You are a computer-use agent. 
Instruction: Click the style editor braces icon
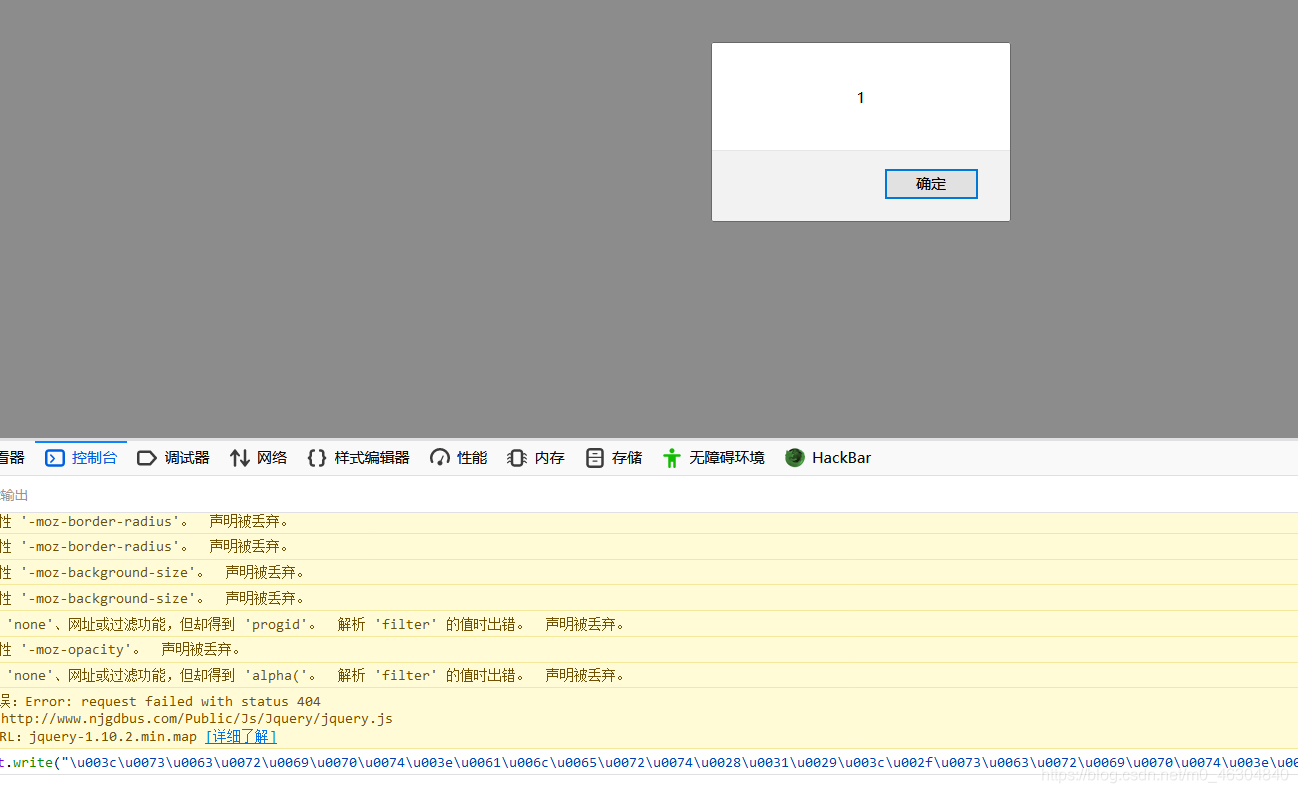317,458
